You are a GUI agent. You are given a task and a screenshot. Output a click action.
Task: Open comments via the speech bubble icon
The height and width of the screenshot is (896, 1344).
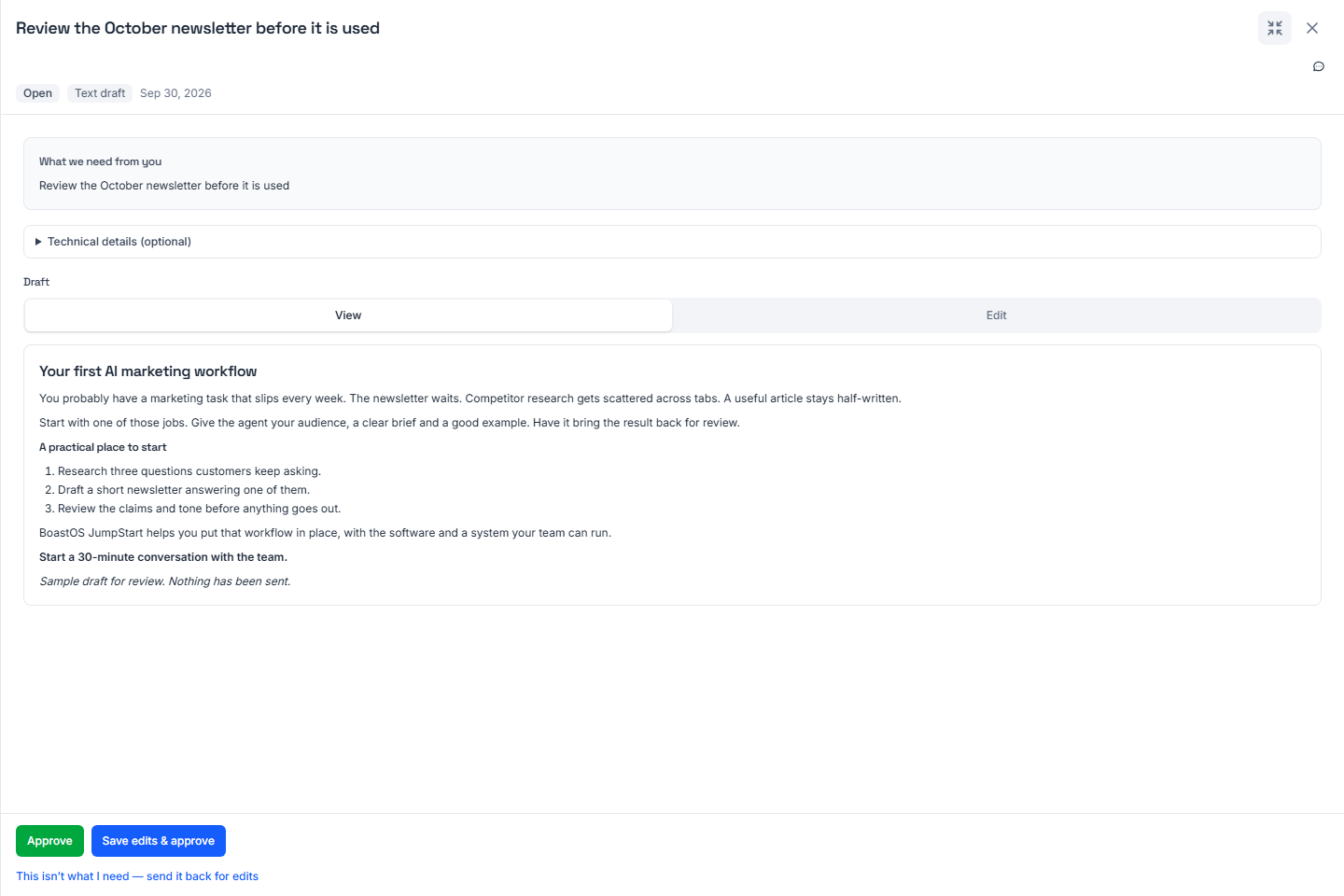click(1319, 66)
